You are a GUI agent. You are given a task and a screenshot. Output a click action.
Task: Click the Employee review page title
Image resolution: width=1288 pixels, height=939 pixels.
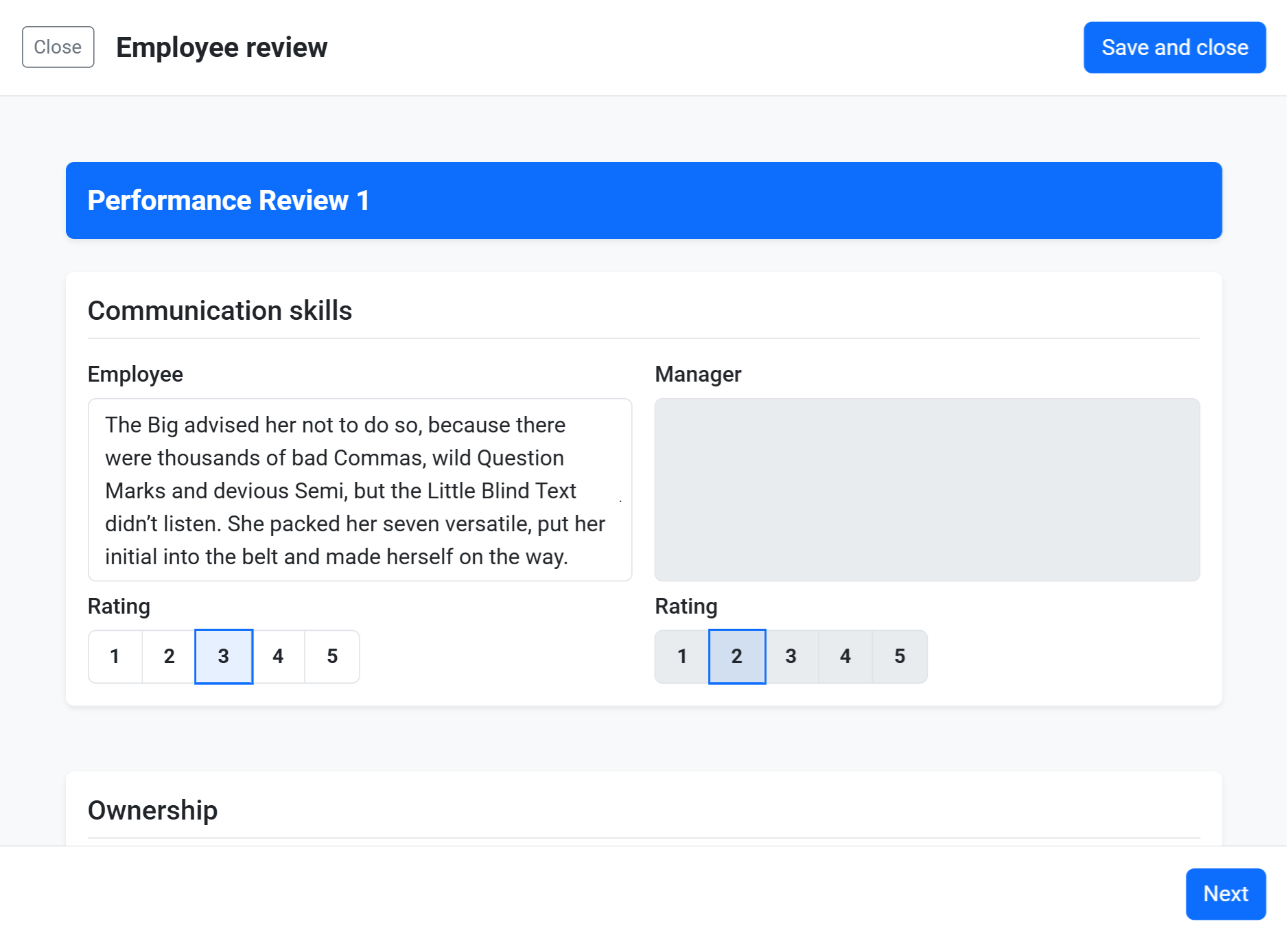pyautogui.click(x=222, y=47)
